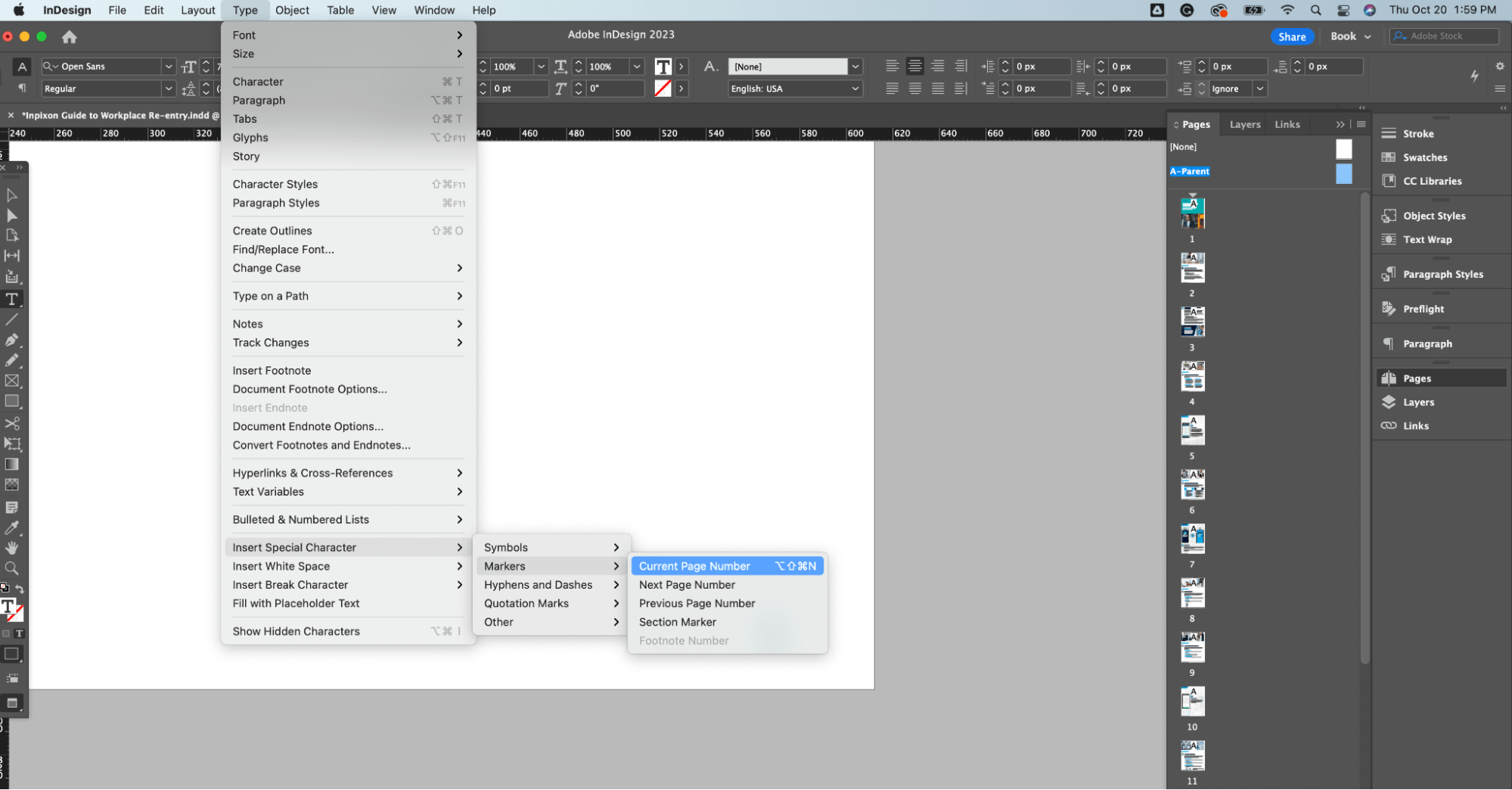Select the Rectangle tool

(12, 401)
